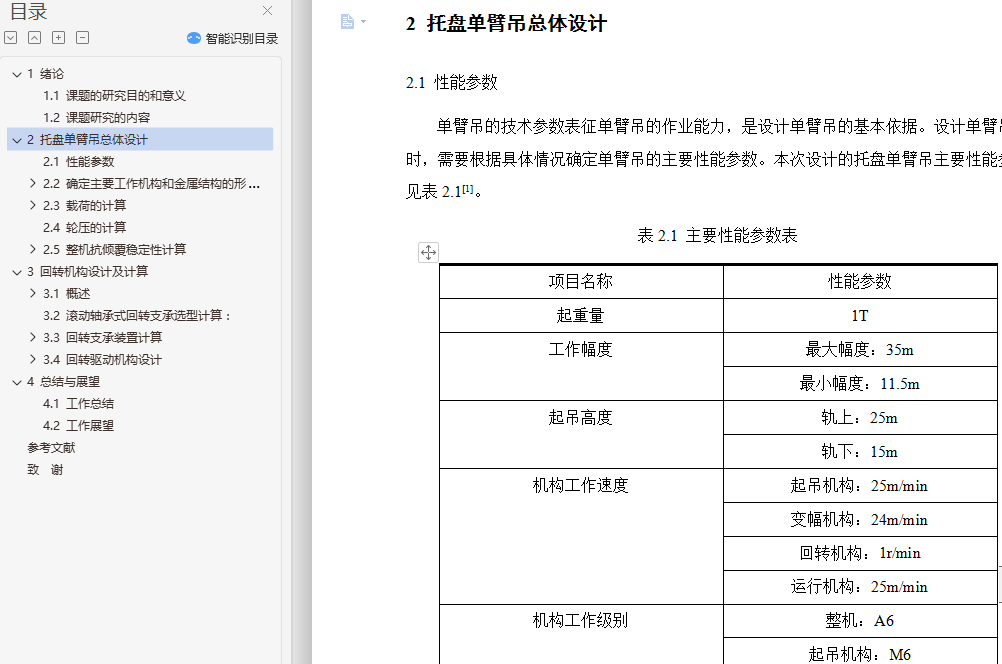Expand section 2.3 载荷的计算
1002x664 pixels.
pos(33,205)
